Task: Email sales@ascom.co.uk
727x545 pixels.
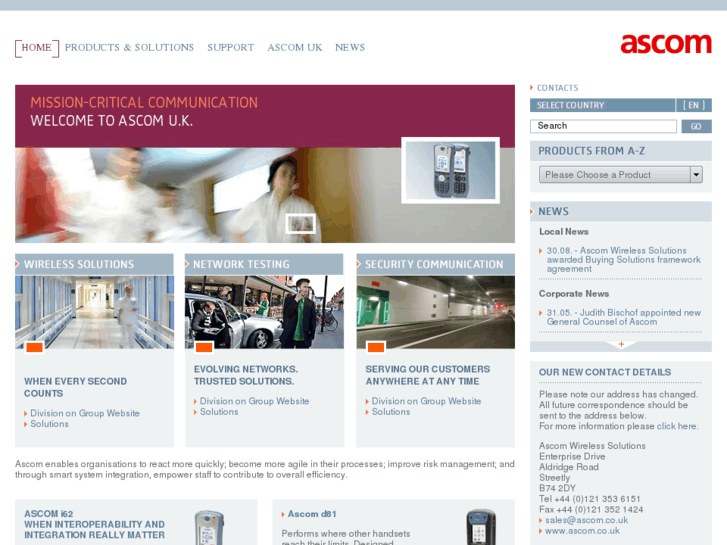Action: pos(586,520)
